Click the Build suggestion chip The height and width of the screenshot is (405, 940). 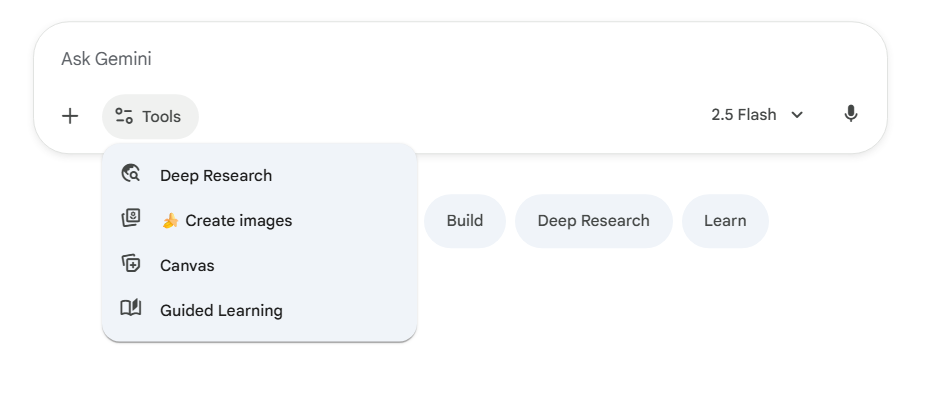tap(465, 221)
